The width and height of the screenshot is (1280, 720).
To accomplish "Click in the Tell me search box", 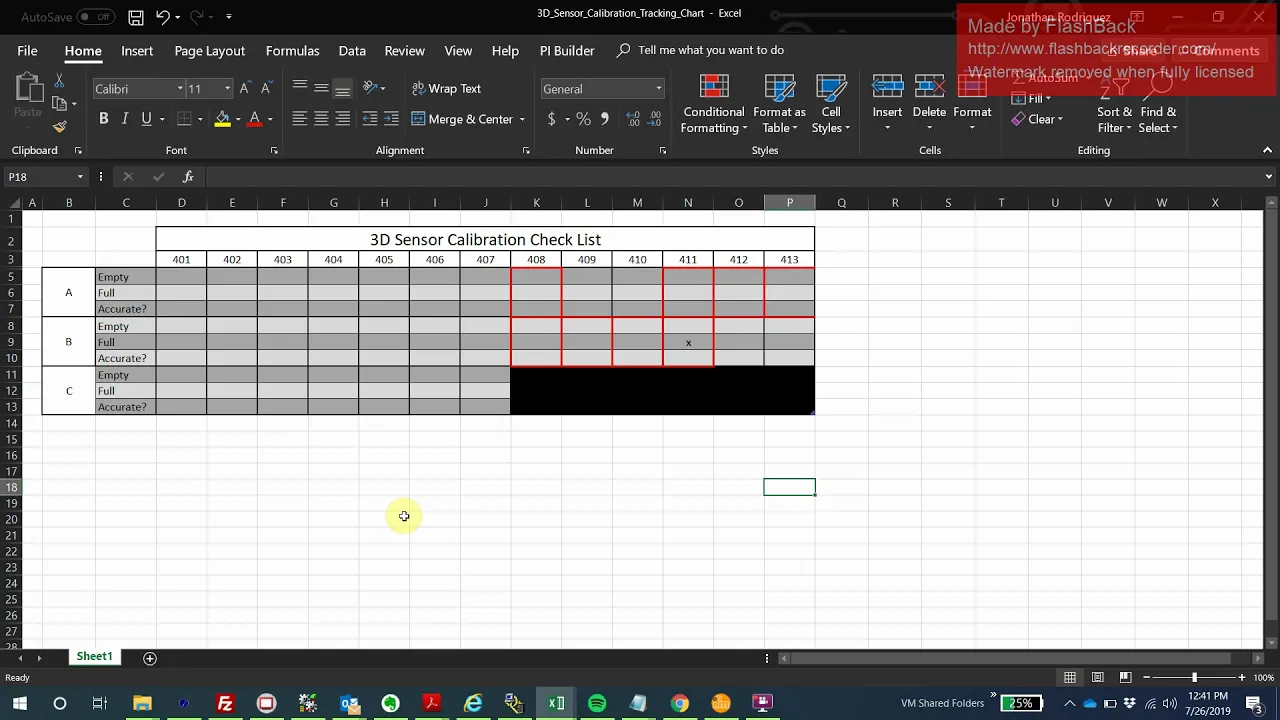I will coord(710,50).
